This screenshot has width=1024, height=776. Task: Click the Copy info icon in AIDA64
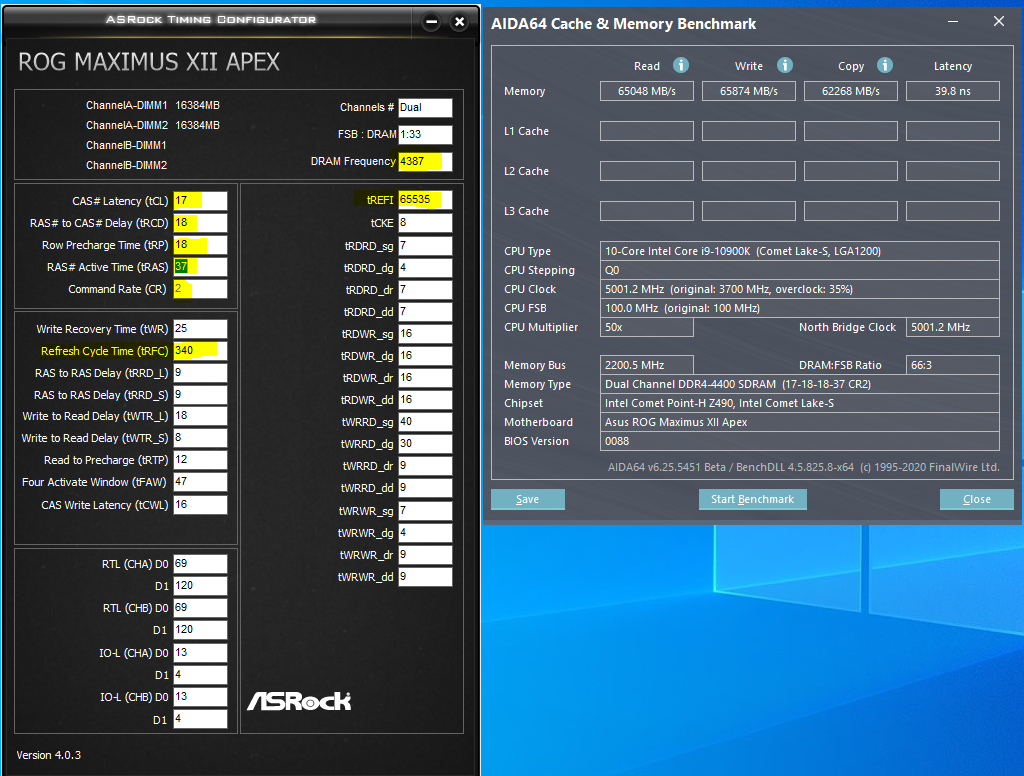coord(884,65)
